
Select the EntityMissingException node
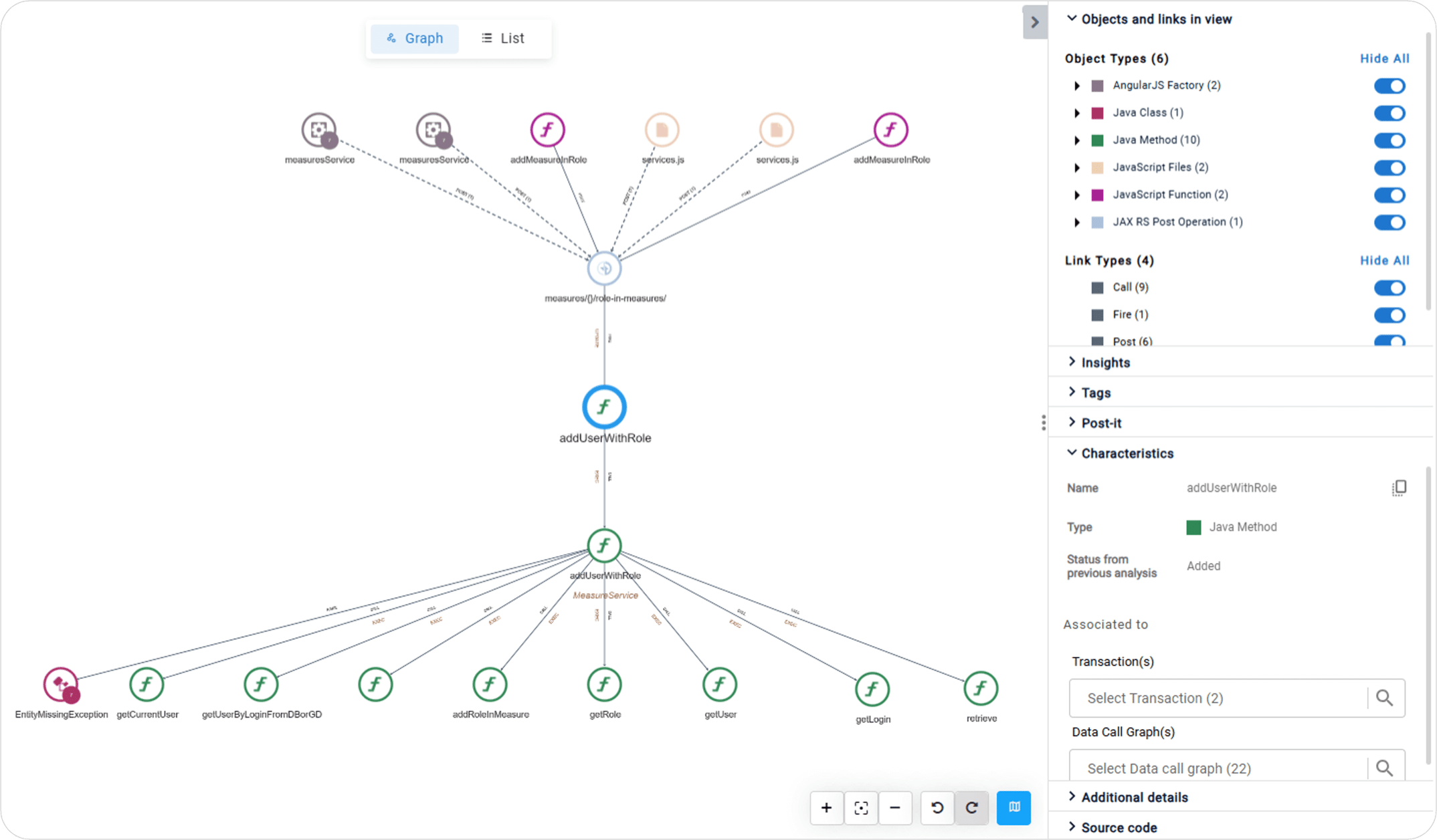60,684
